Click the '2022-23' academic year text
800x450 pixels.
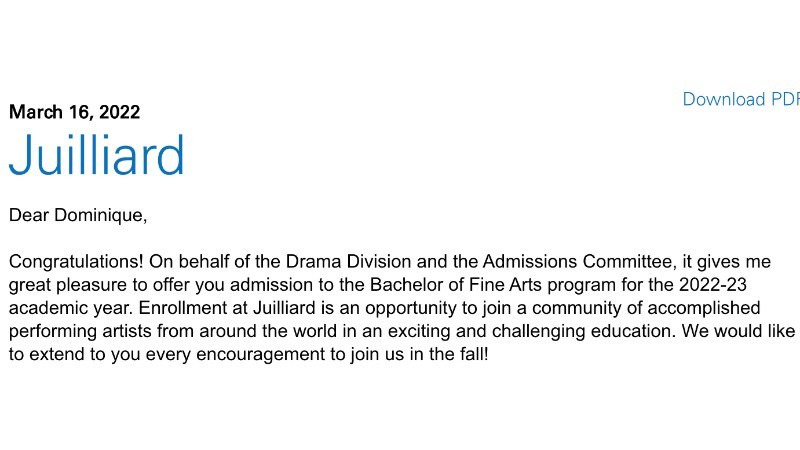[713, 285]
